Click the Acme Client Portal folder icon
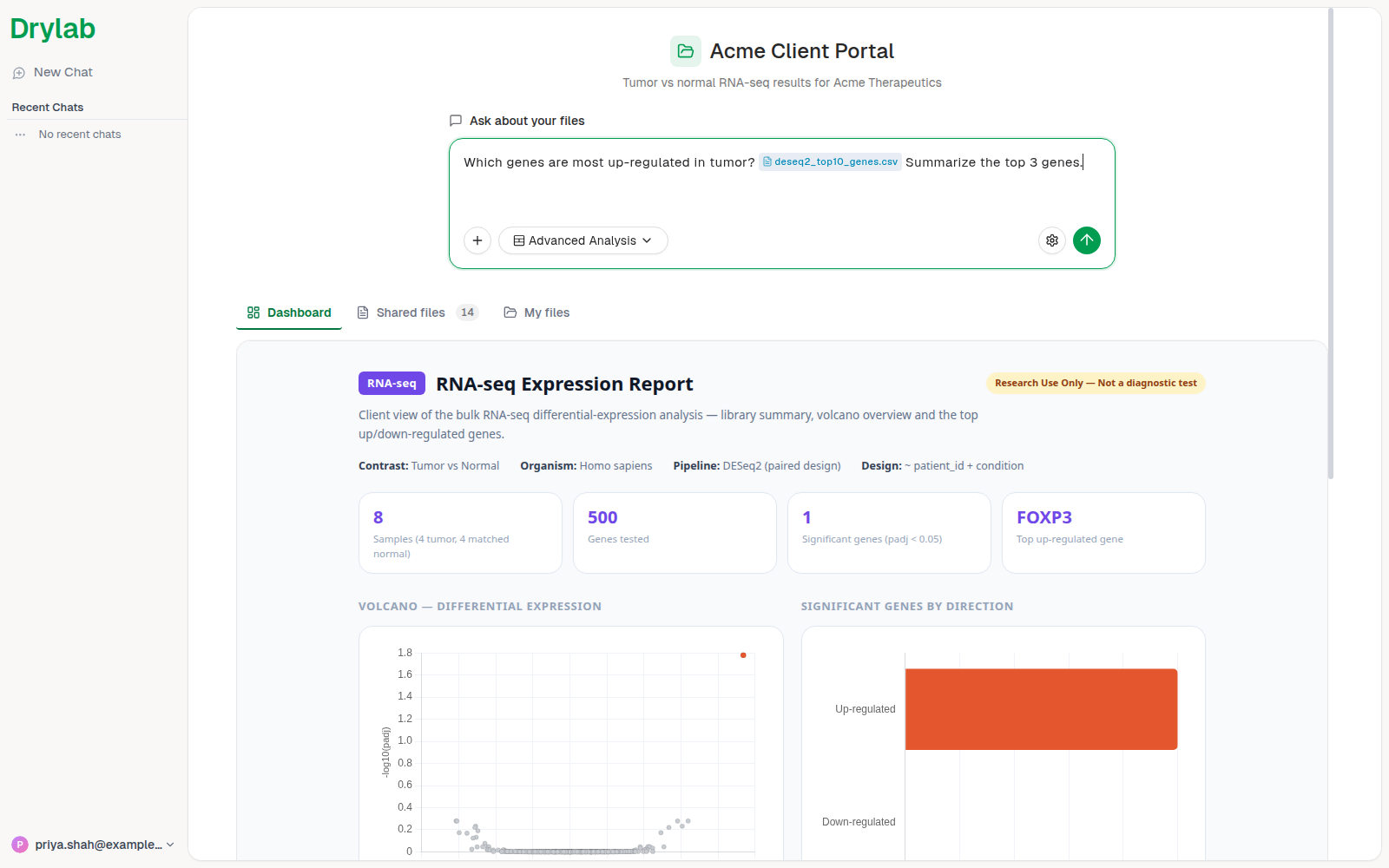Viewport: 1389px width, 868px height. click(685, 51)
